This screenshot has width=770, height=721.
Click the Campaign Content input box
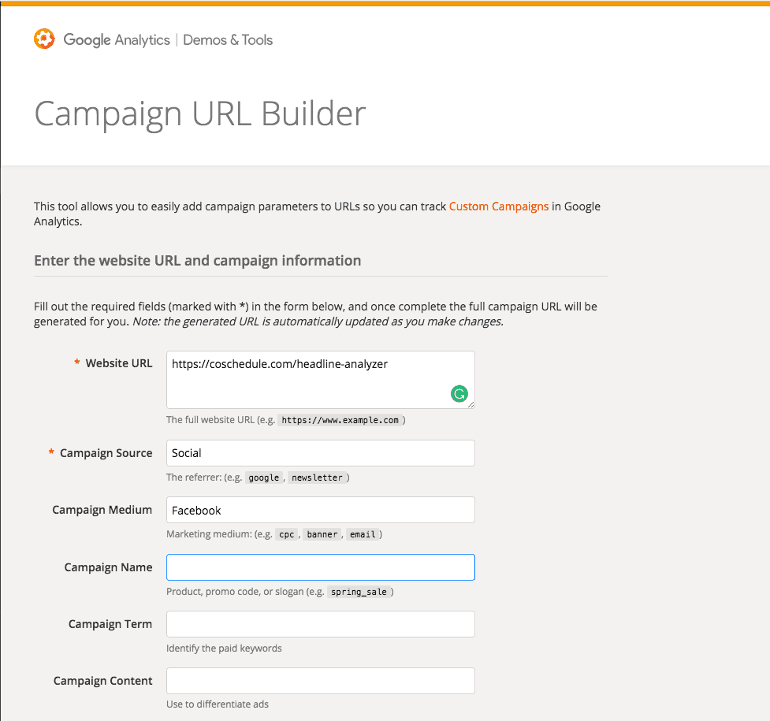(320, 680)
